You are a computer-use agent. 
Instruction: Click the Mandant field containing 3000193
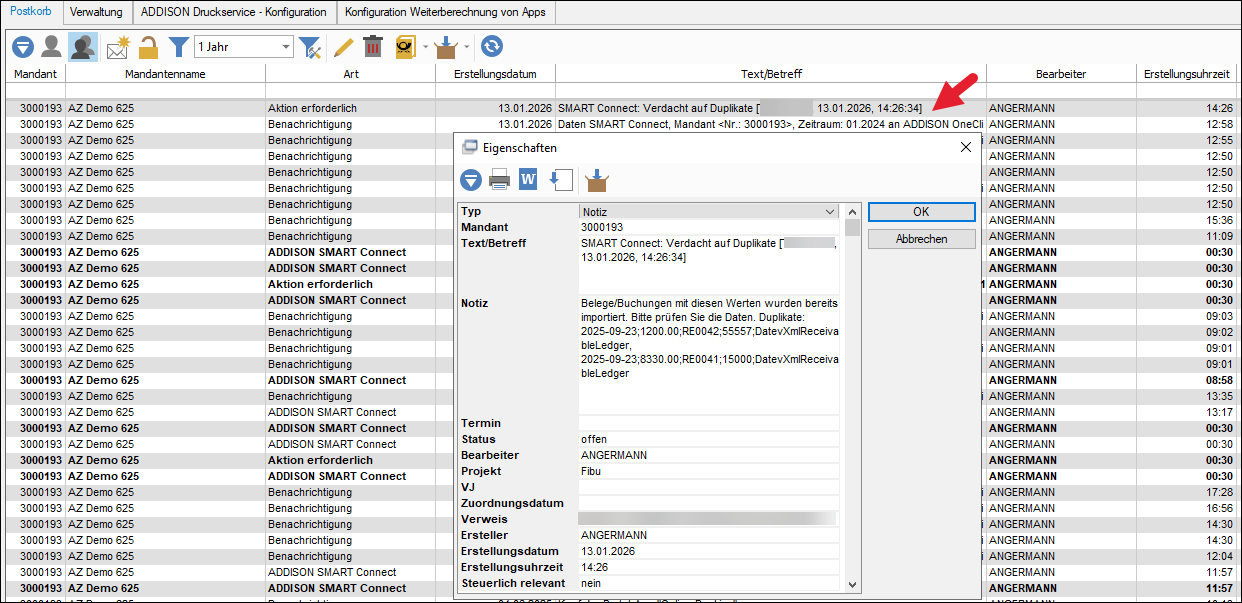click(x=708, y=228)
